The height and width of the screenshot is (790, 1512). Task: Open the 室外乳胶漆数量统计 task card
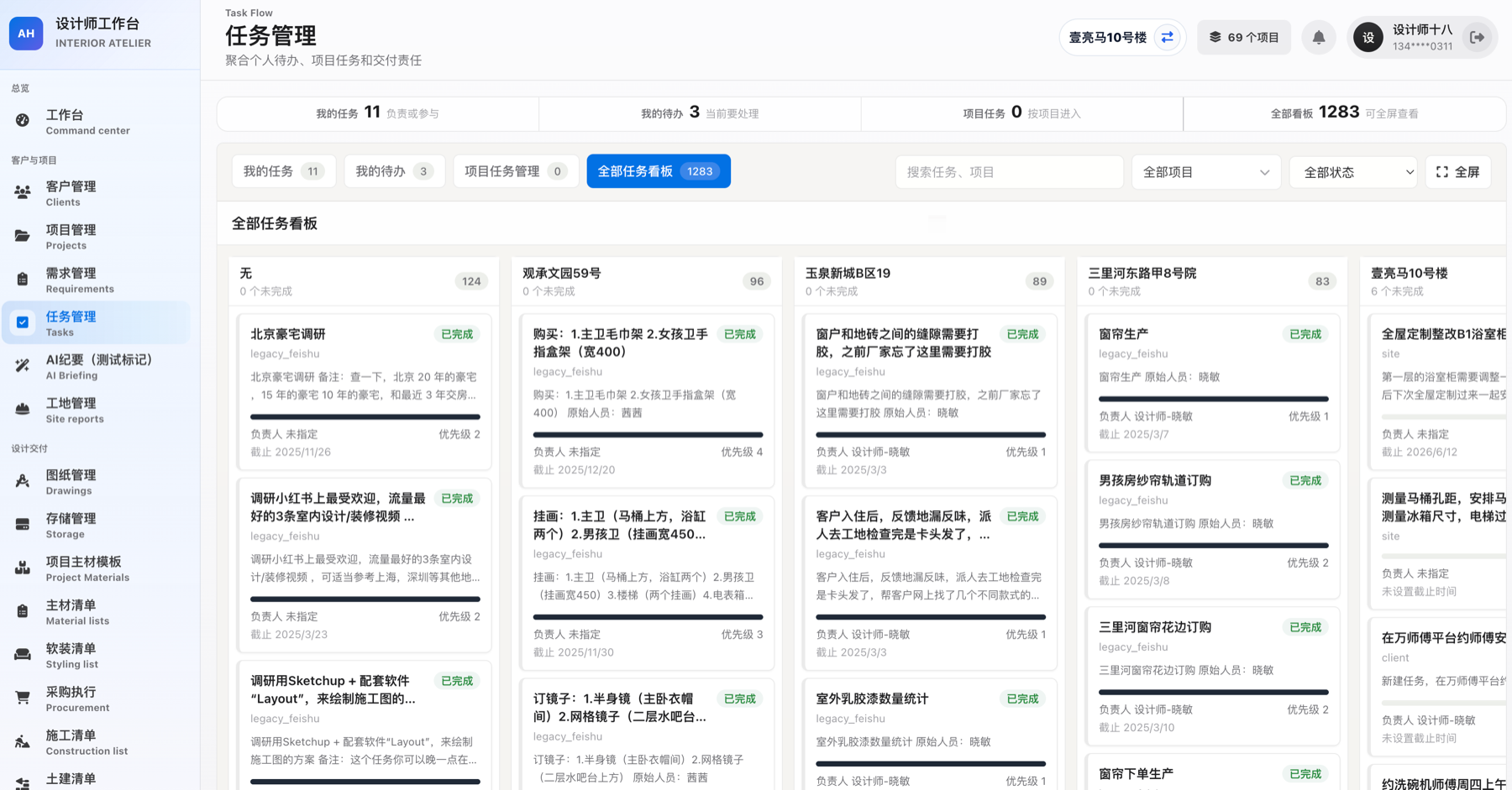[x=931, y=736]
